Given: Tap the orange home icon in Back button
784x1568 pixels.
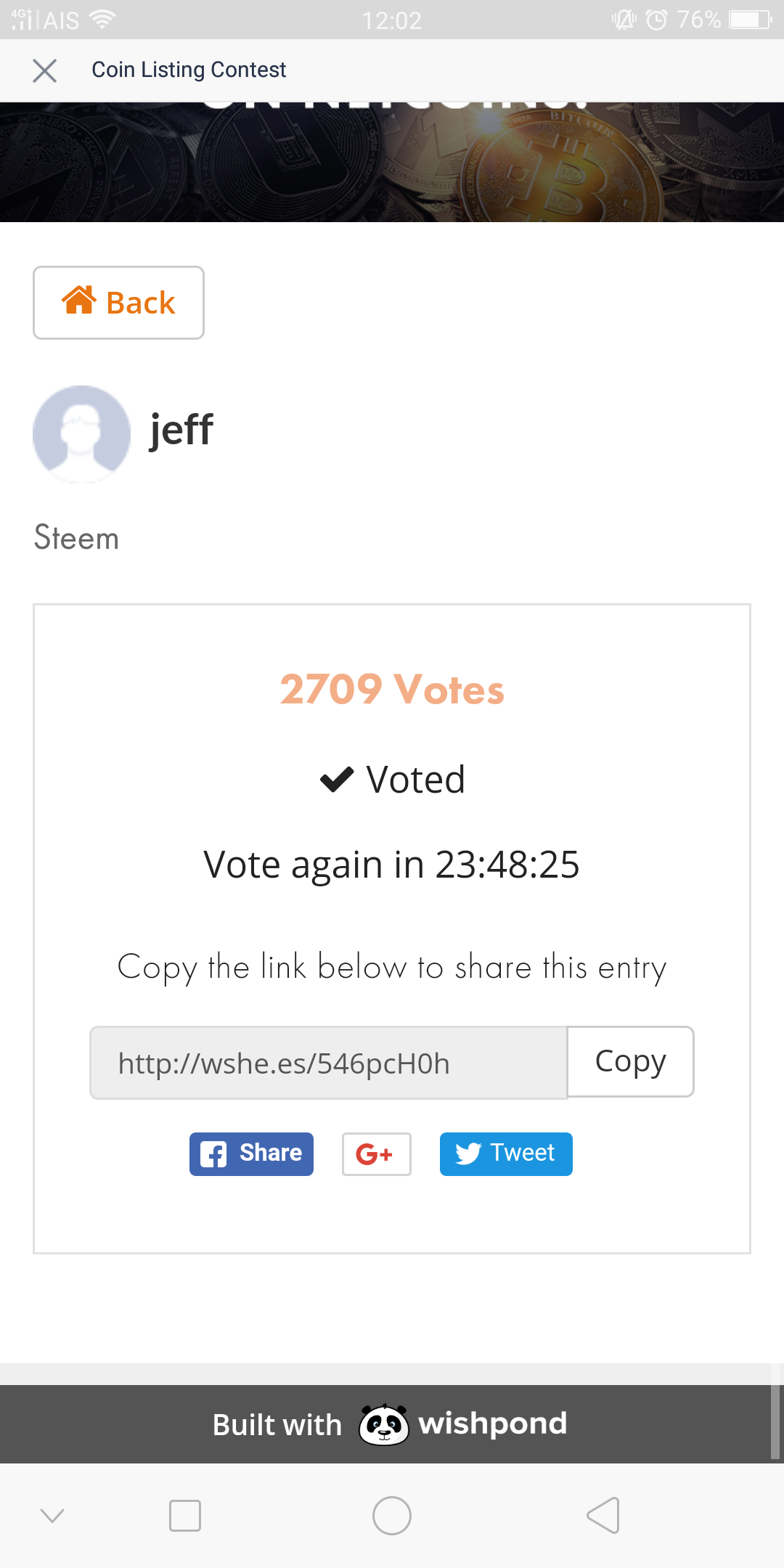Looking at the screenshot, I should 79,300.
